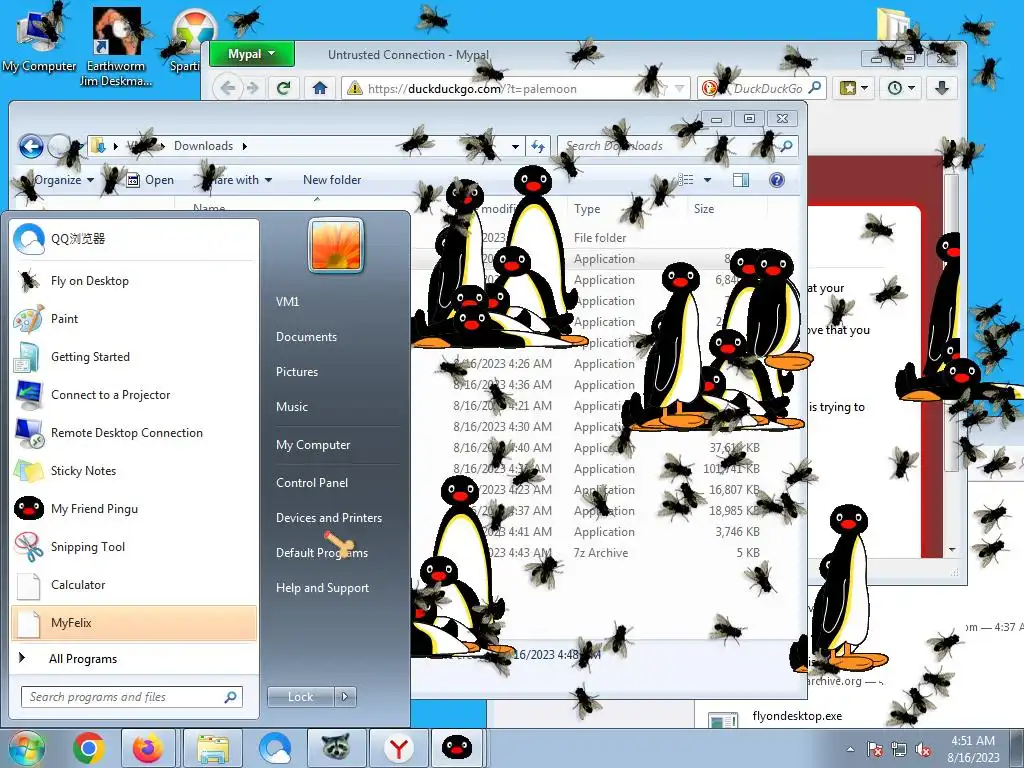Launch Fly on Desktop from Start menu

click(134, 281)
